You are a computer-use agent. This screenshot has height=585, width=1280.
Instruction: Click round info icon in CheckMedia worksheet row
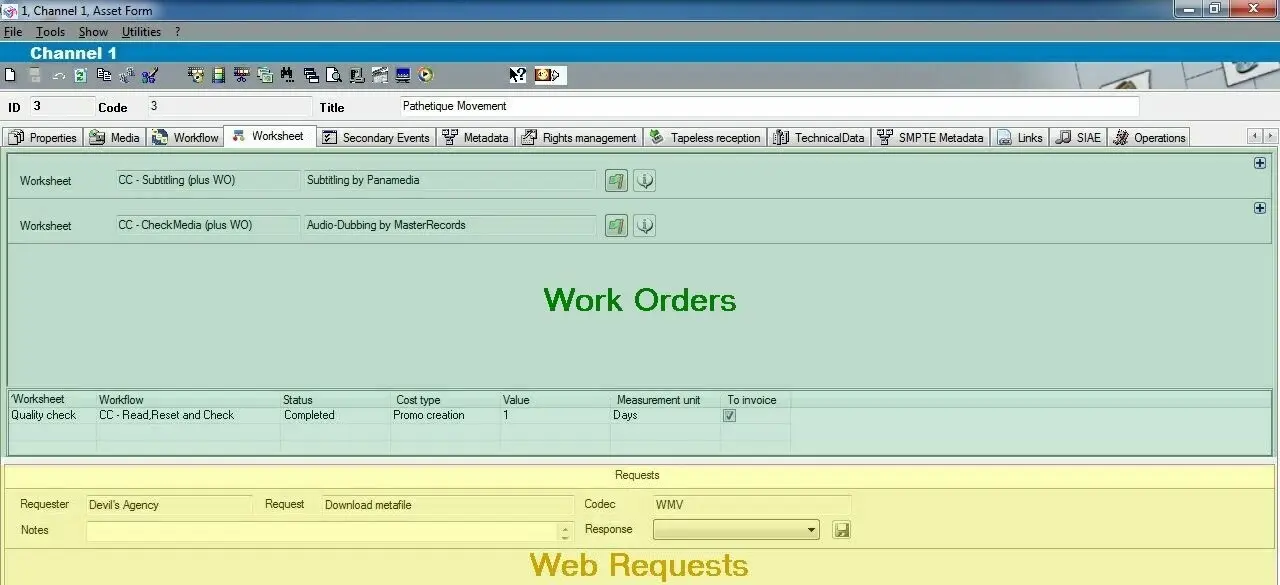[645, 226]
